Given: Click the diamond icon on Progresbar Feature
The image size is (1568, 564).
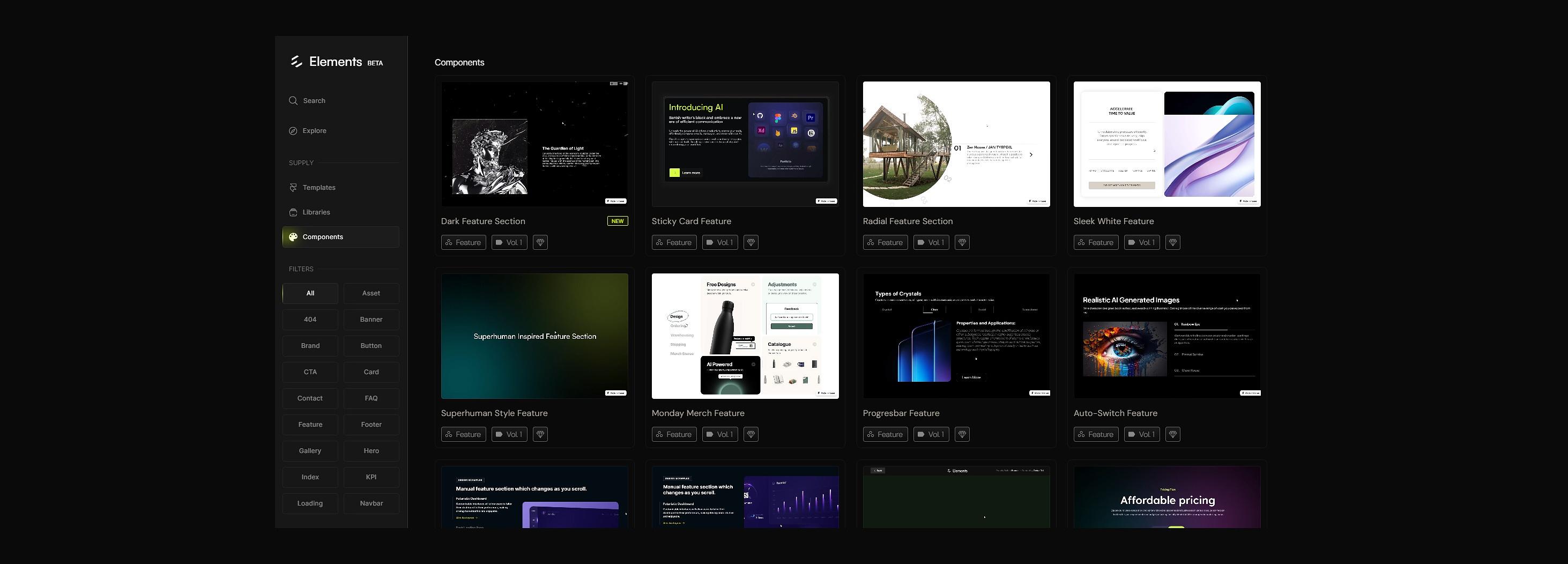Looking at the screenshot, I should tap(962, 434).
